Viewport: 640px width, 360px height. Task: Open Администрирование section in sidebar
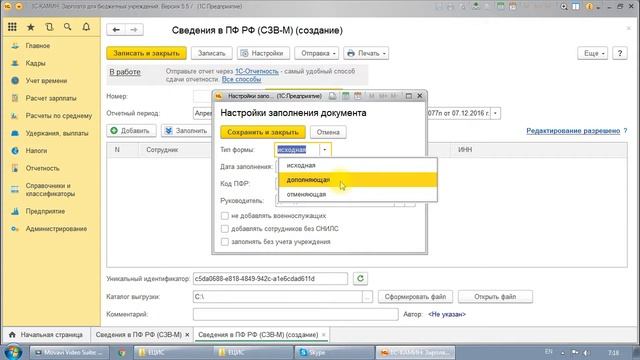[x=56, y=229]
